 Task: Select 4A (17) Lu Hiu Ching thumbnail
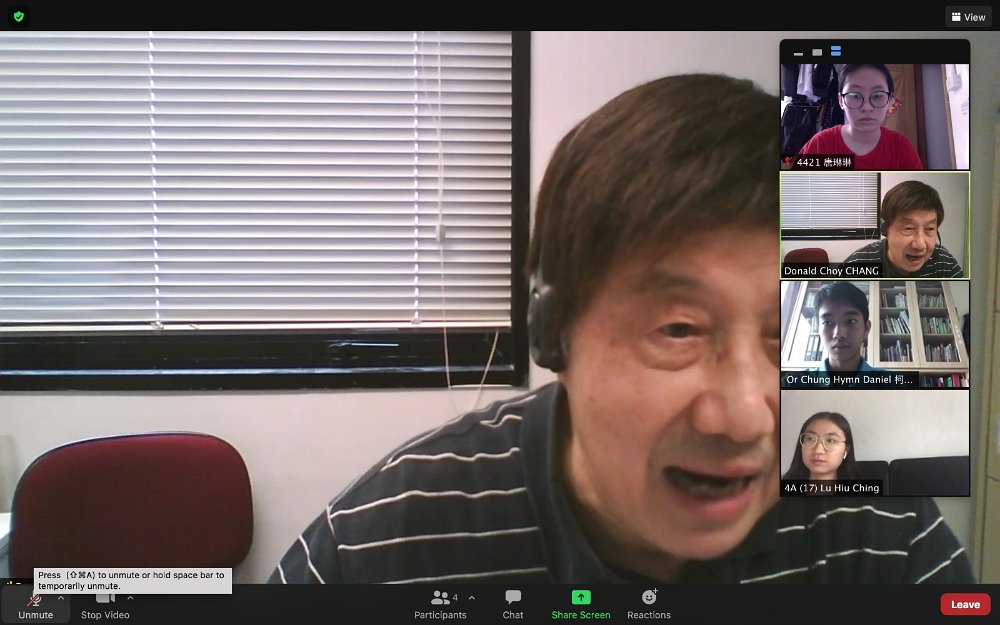[875, 443]
